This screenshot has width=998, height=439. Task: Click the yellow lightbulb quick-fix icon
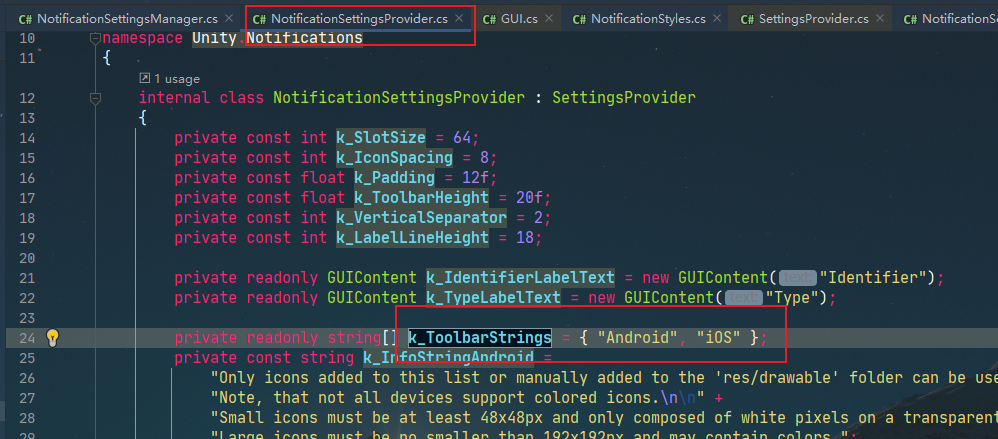(53, 337)
